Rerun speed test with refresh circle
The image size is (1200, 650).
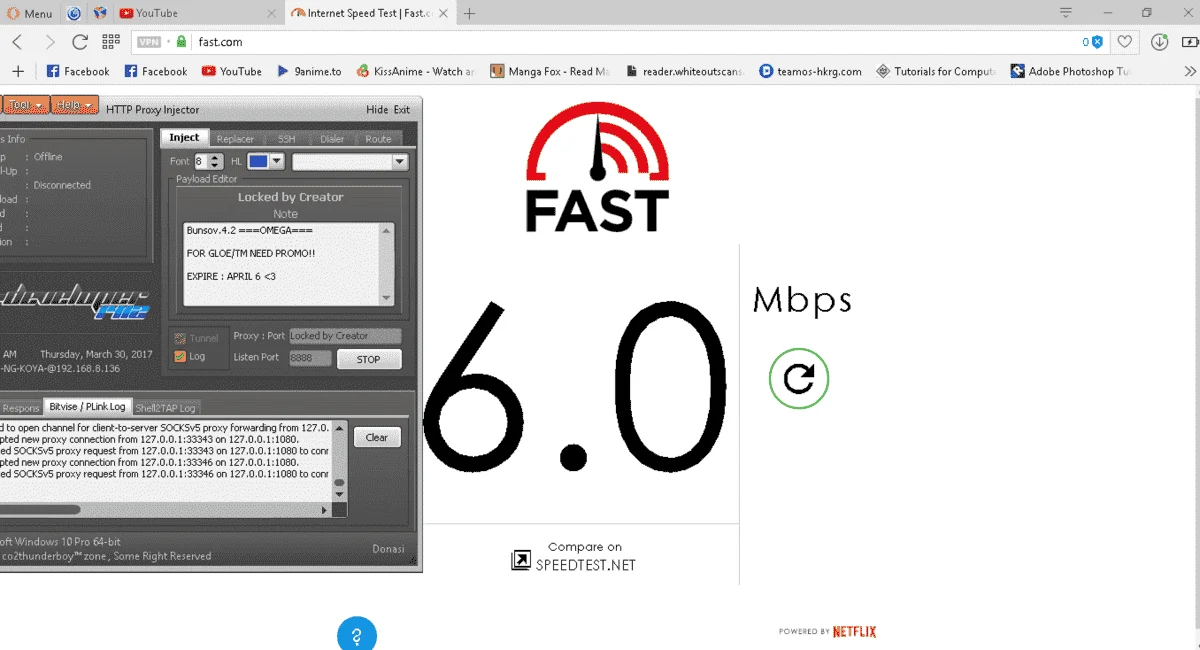click(799, 377)
